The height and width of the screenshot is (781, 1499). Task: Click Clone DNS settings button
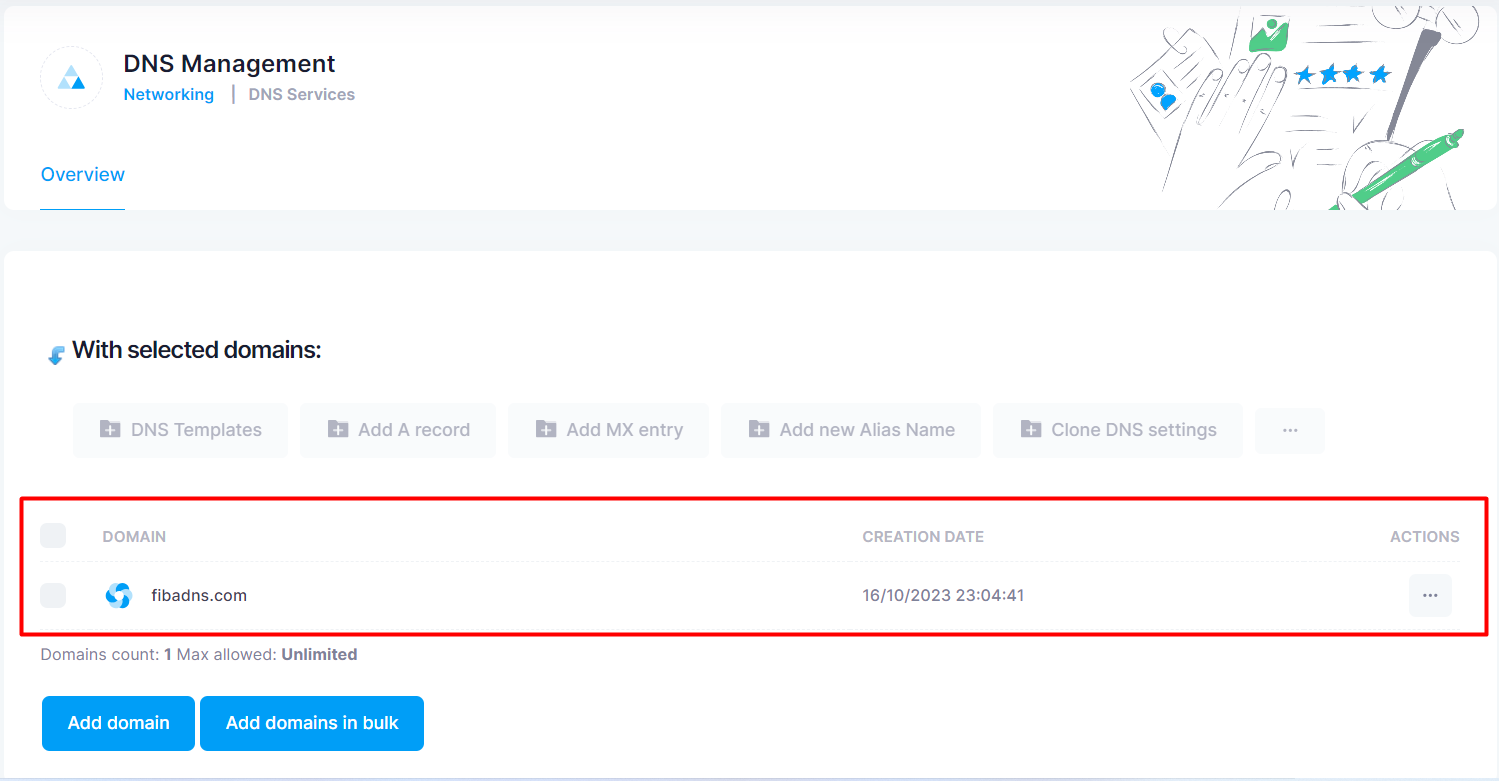click(1118, 430)
